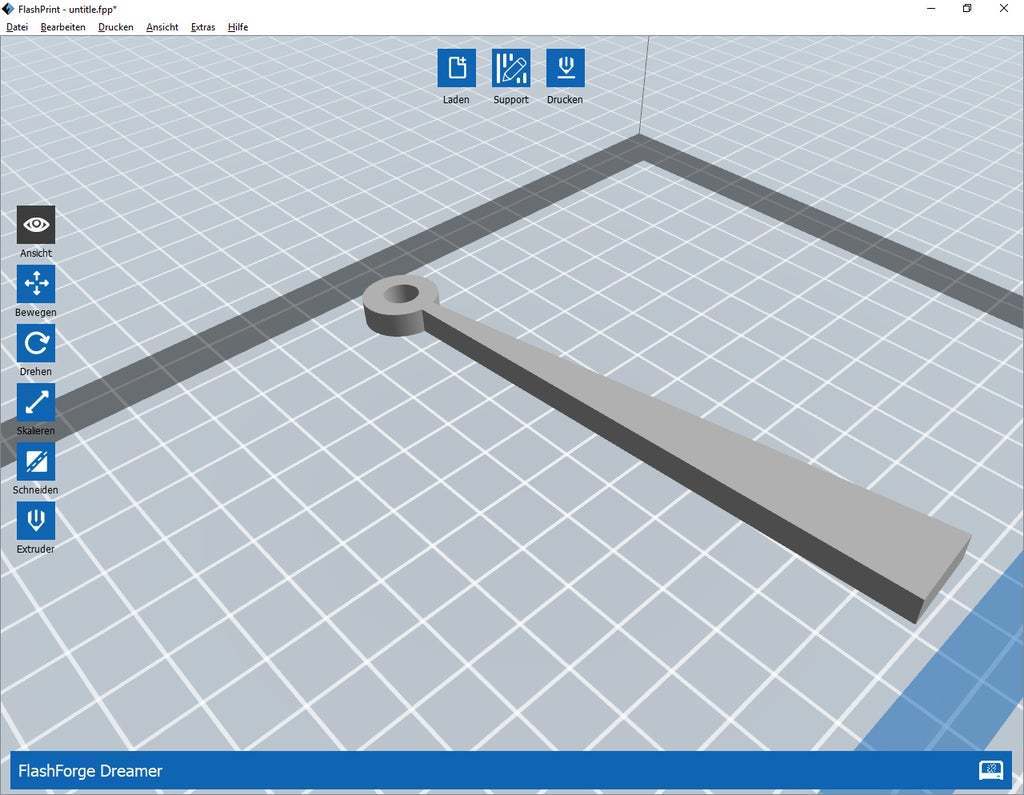Select the Extruder tool

tap(36, 521)
